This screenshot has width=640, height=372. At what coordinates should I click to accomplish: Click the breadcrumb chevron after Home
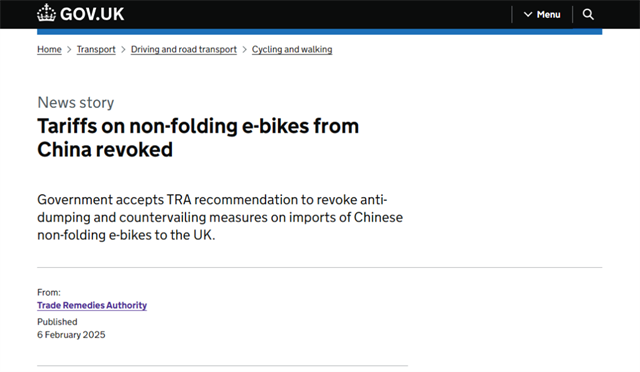(x=69, y=49)
